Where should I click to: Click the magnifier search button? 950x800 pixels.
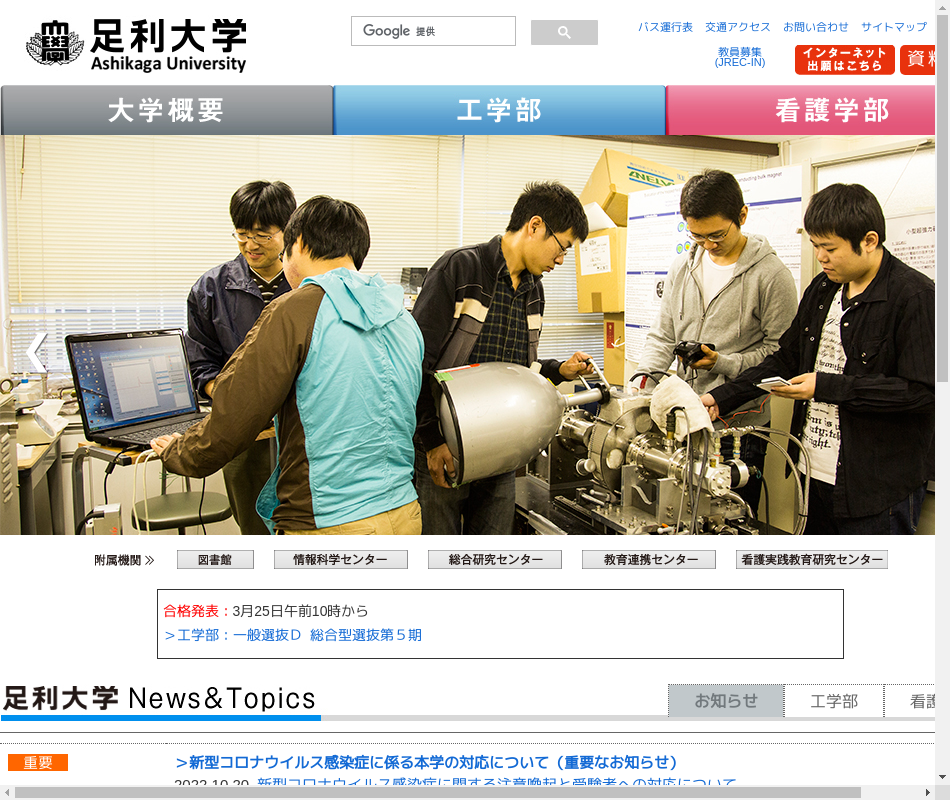tap(564, 33)
